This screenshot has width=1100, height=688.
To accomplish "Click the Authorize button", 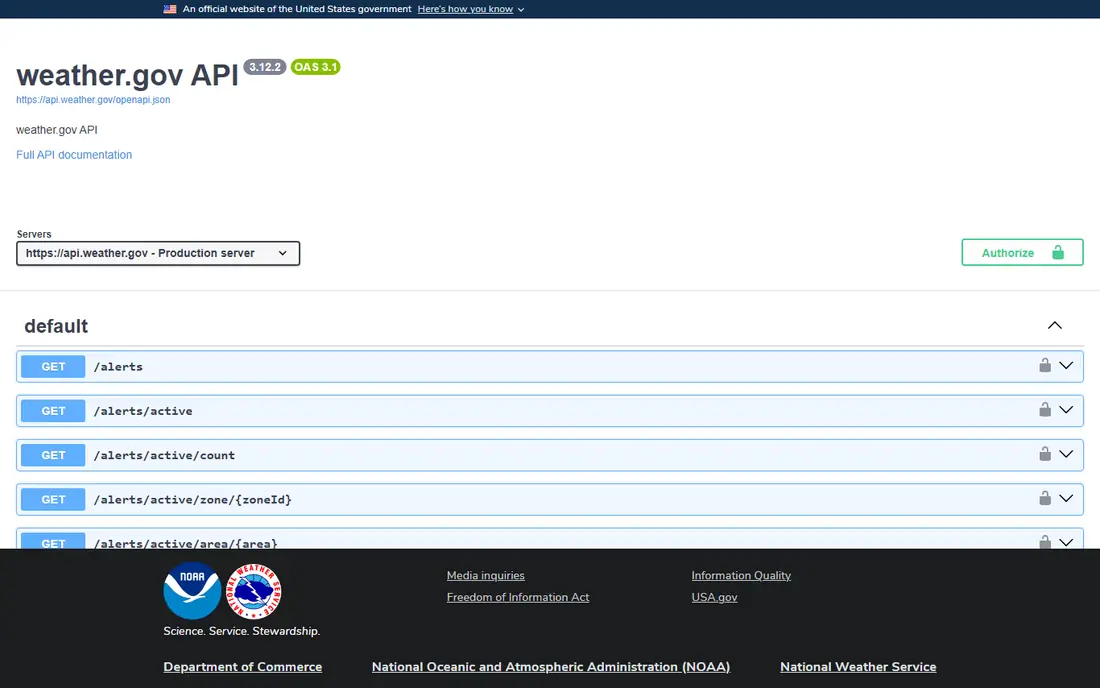I will point(1022,252).
